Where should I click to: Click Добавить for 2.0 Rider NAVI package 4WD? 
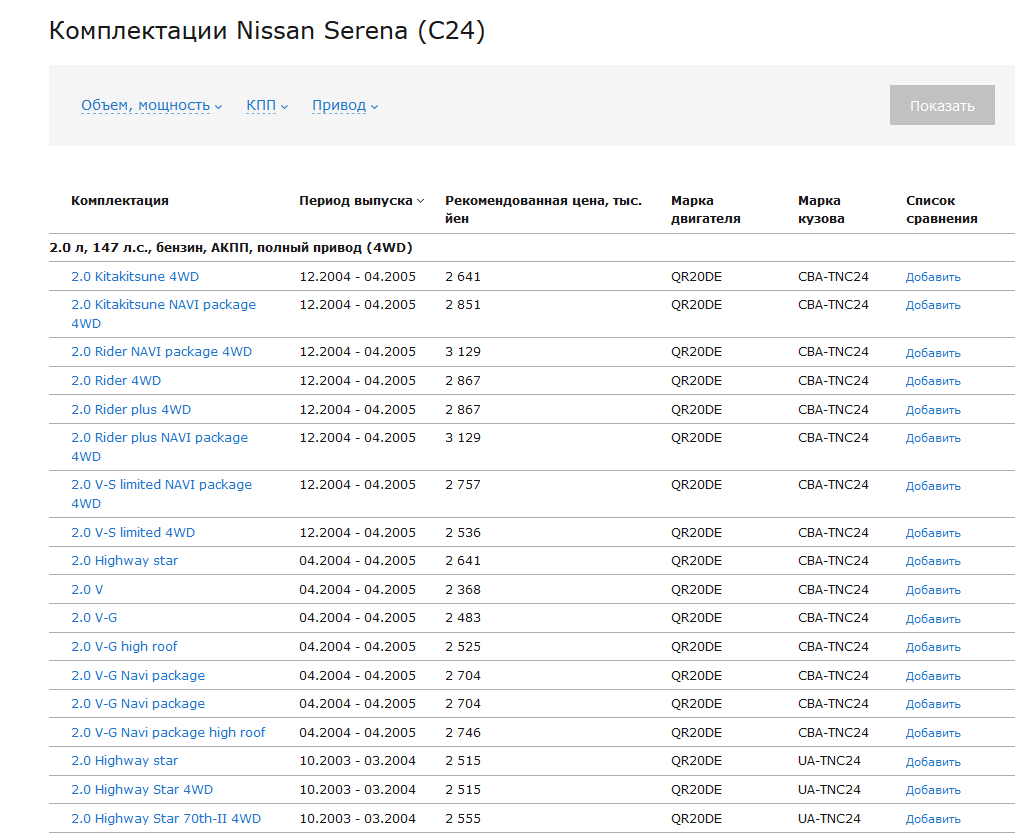(x=933, y=353)
